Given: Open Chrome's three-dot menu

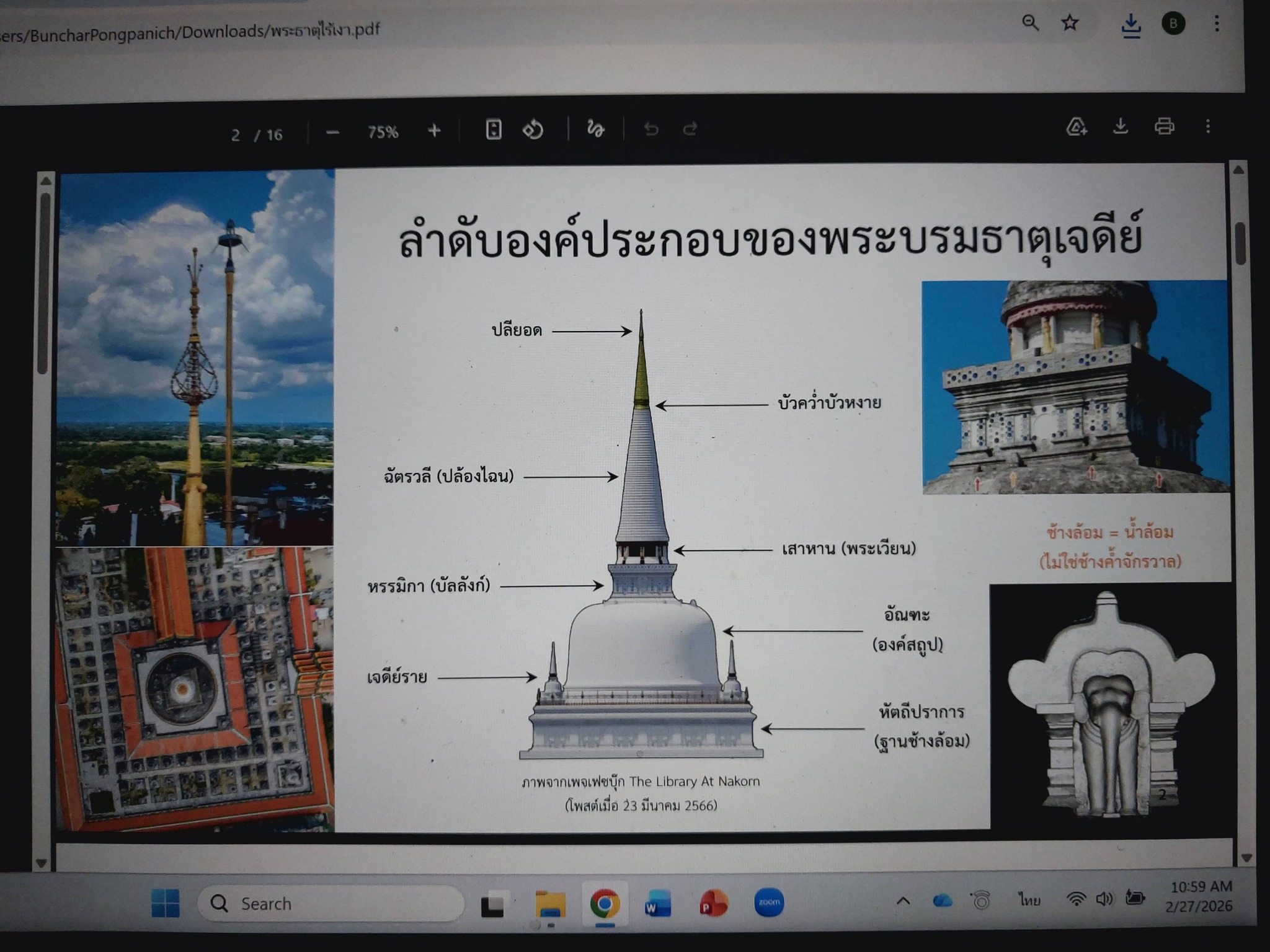Looking at the screenshot, I should pyautogui.click(x=1217, y=24).
